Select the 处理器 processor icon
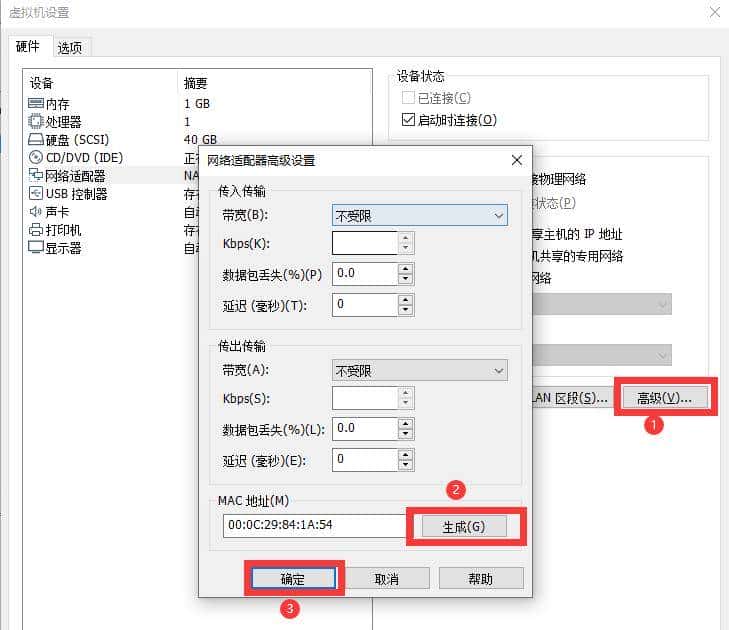 36,121
